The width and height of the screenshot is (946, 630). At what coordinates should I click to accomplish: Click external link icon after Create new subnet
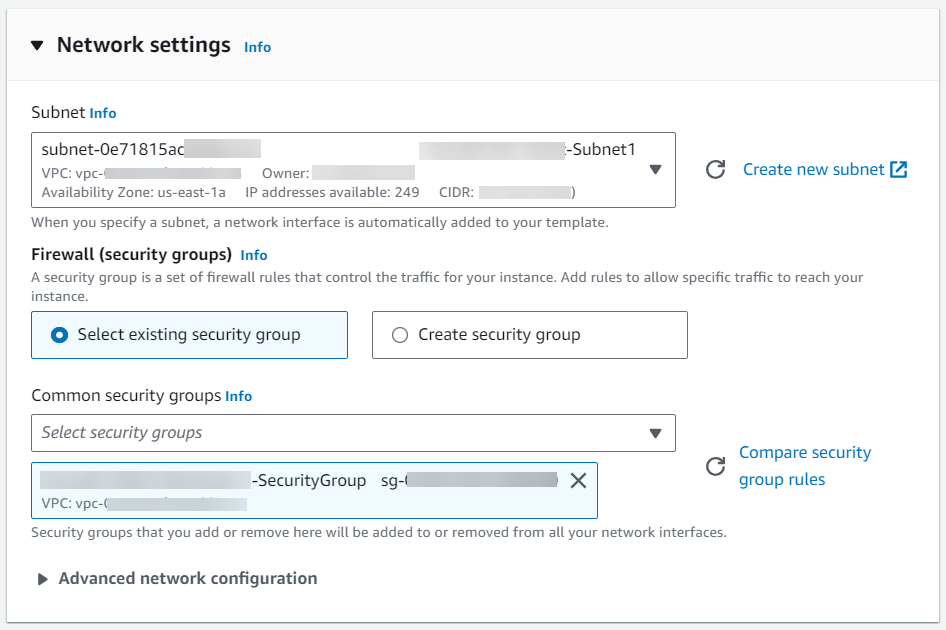tap(899, 170)
